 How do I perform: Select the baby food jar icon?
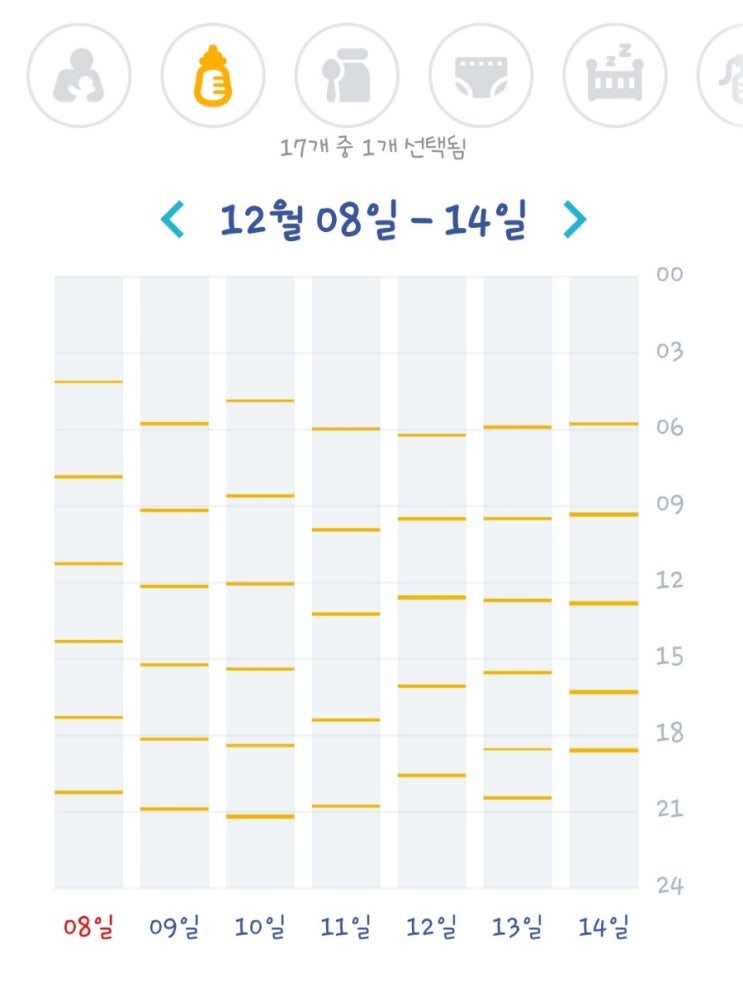pos(347,76)
